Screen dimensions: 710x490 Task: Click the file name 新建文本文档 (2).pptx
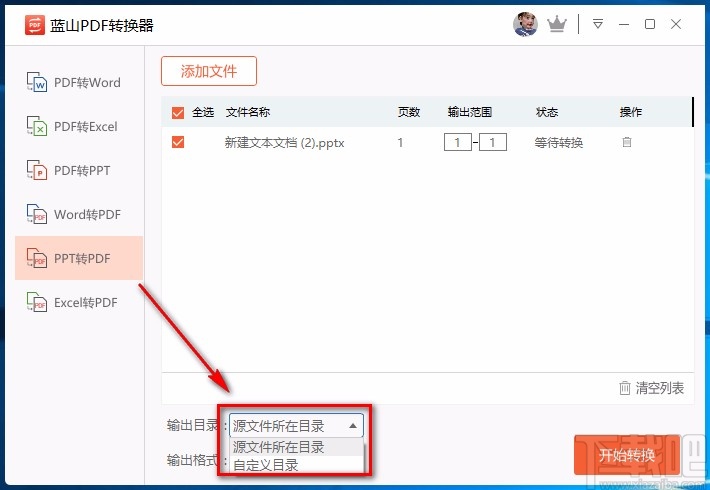(x=284, y=143)
